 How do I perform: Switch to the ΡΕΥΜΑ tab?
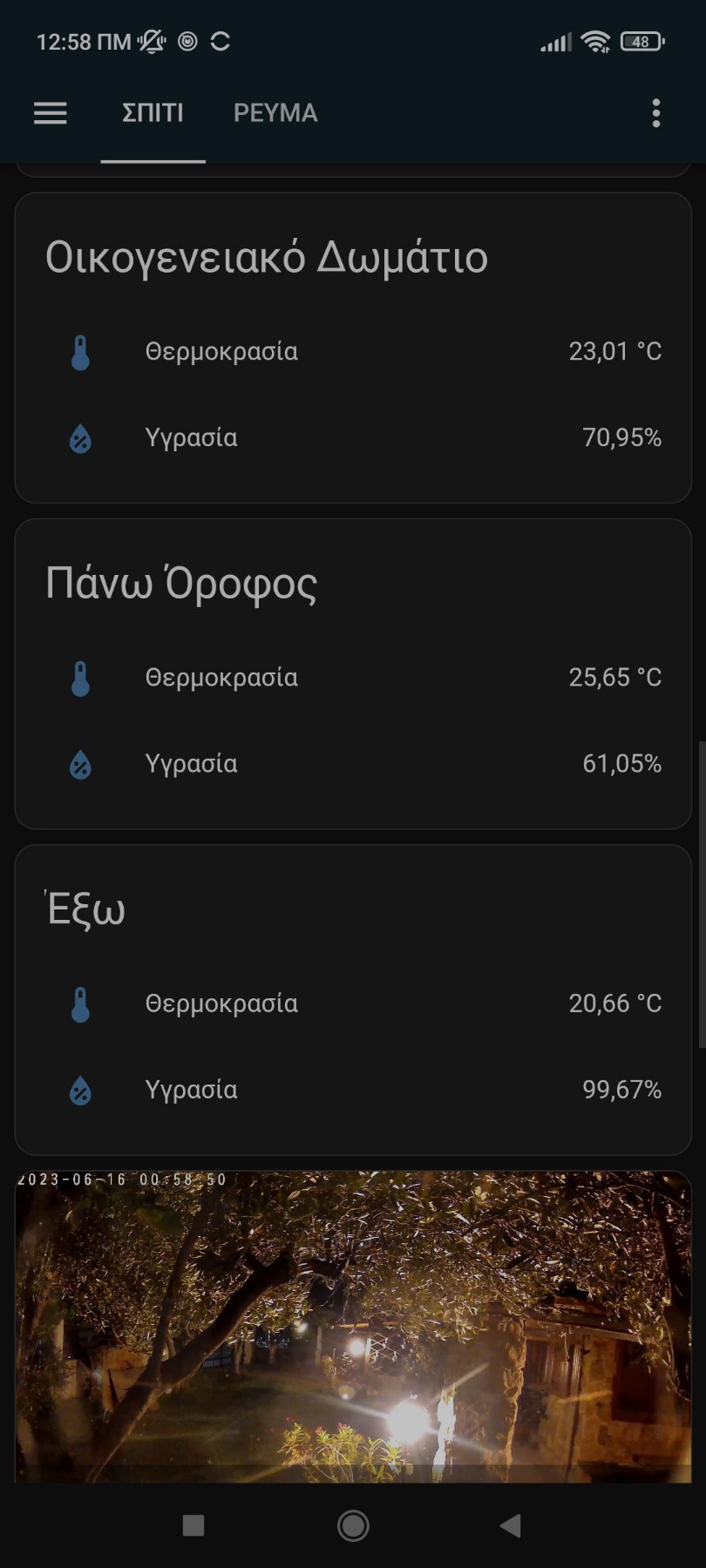click(x=275, y=113)
